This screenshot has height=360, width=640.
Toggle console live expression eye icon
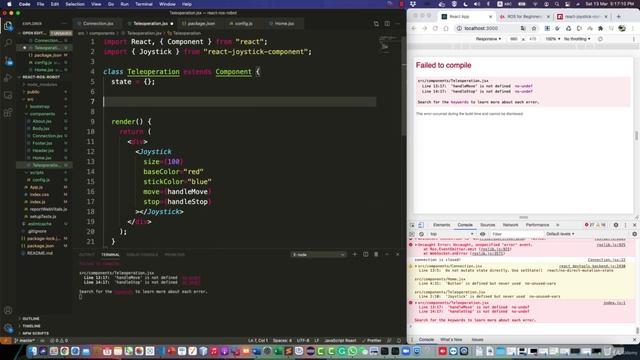click(482, 234)
